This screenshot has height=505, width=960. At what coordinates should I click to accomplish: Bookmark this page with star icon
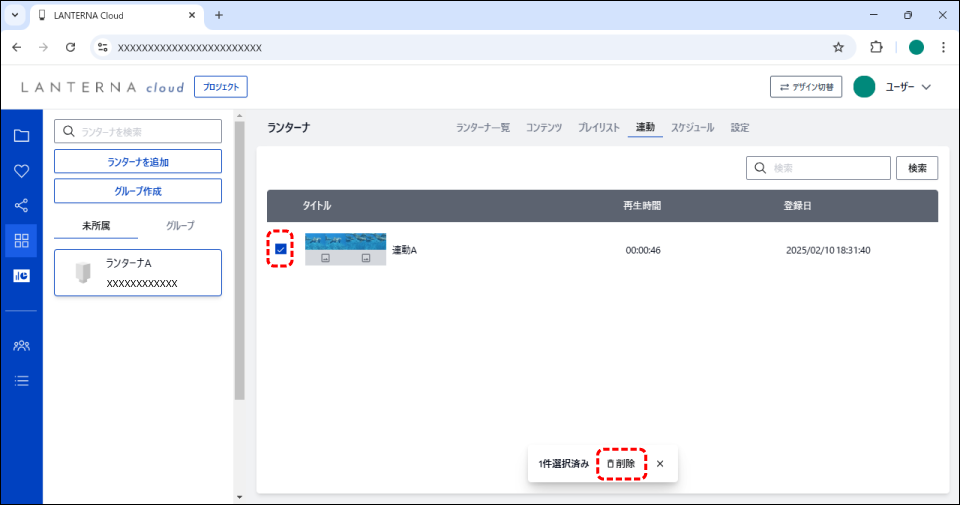838,47
